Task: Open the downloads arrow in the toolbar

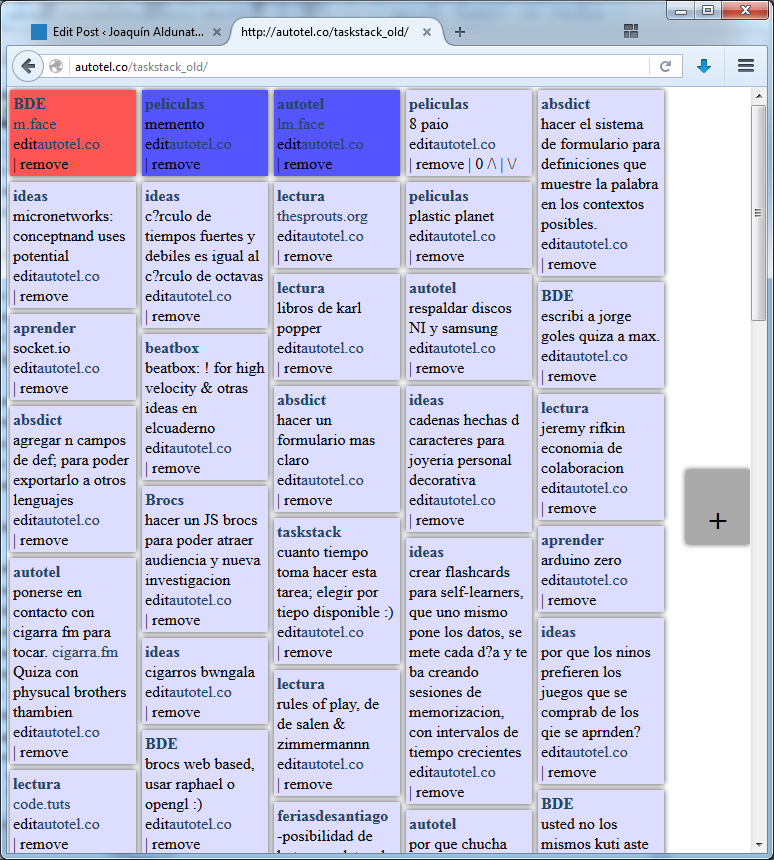Action: [704, 66]
